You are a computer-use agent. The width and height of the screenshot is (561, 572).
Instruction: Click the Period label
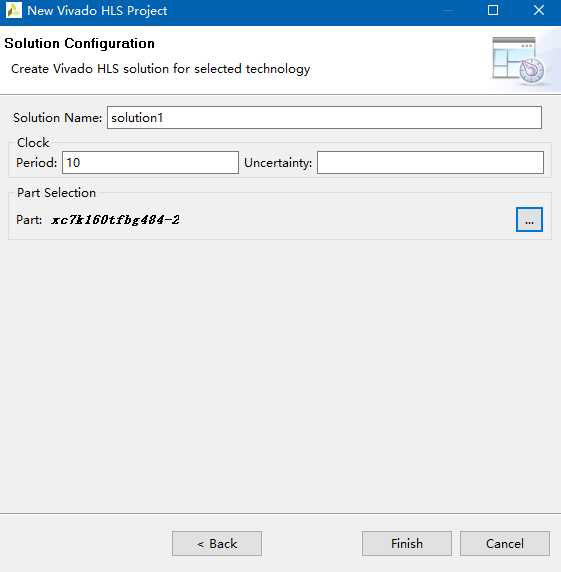tap(36, 163)
